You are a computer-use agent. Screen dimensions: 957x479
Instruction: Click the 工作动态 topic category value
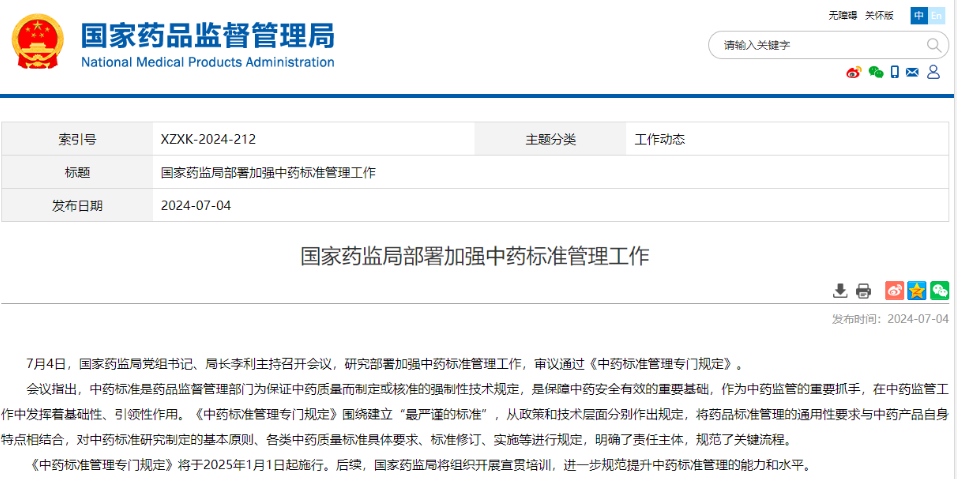[x=660, y=139]
